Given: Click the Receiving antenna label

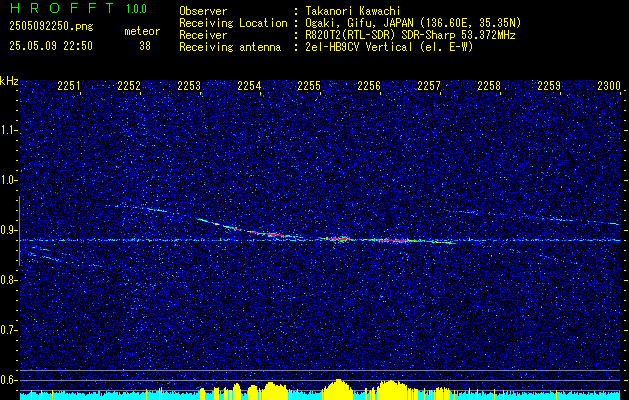Looking at the screenshot, I should point(230,47).
